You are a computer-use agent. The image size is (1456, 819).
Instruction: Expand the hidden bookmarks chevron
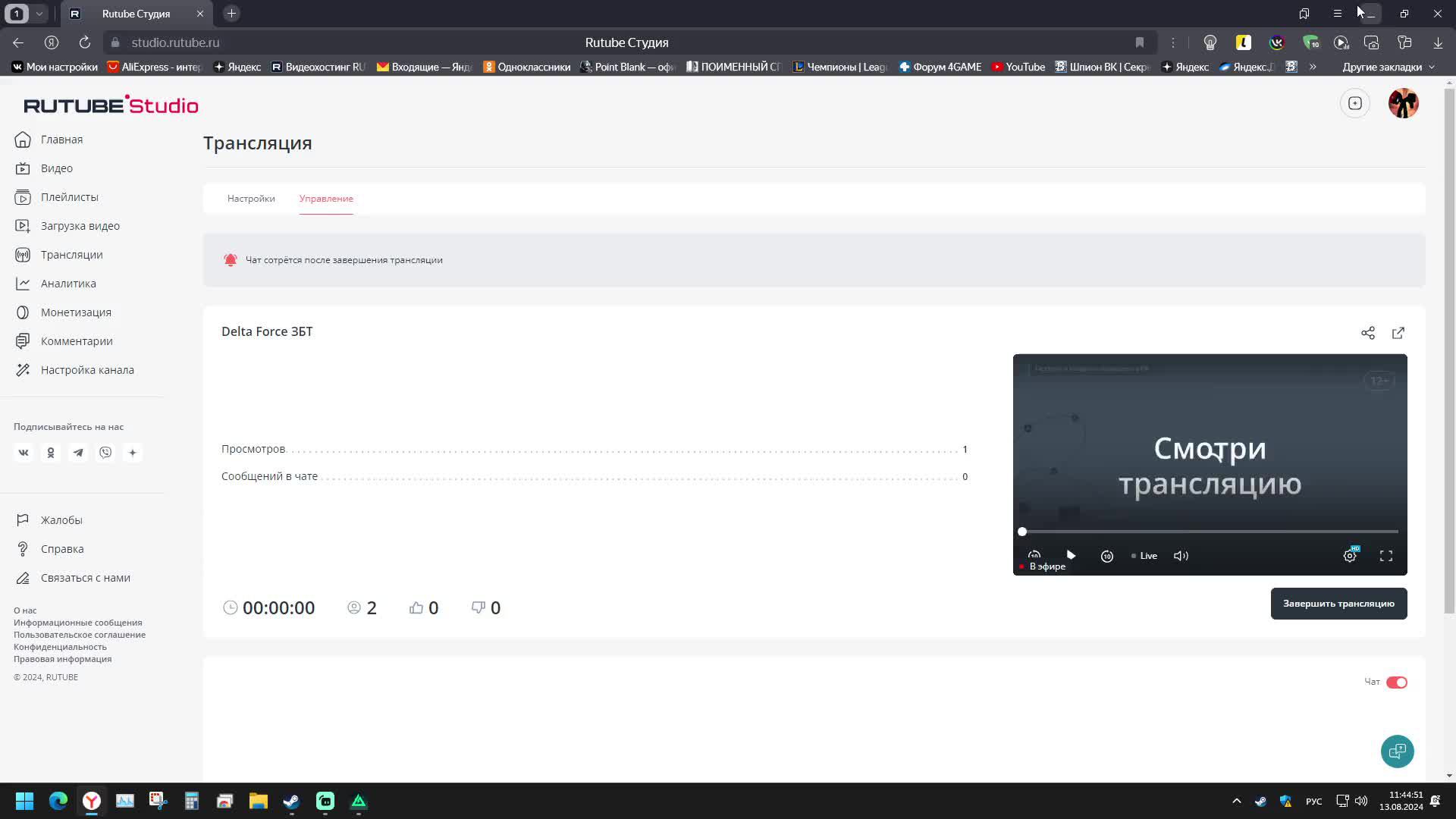pos(1313,67)
